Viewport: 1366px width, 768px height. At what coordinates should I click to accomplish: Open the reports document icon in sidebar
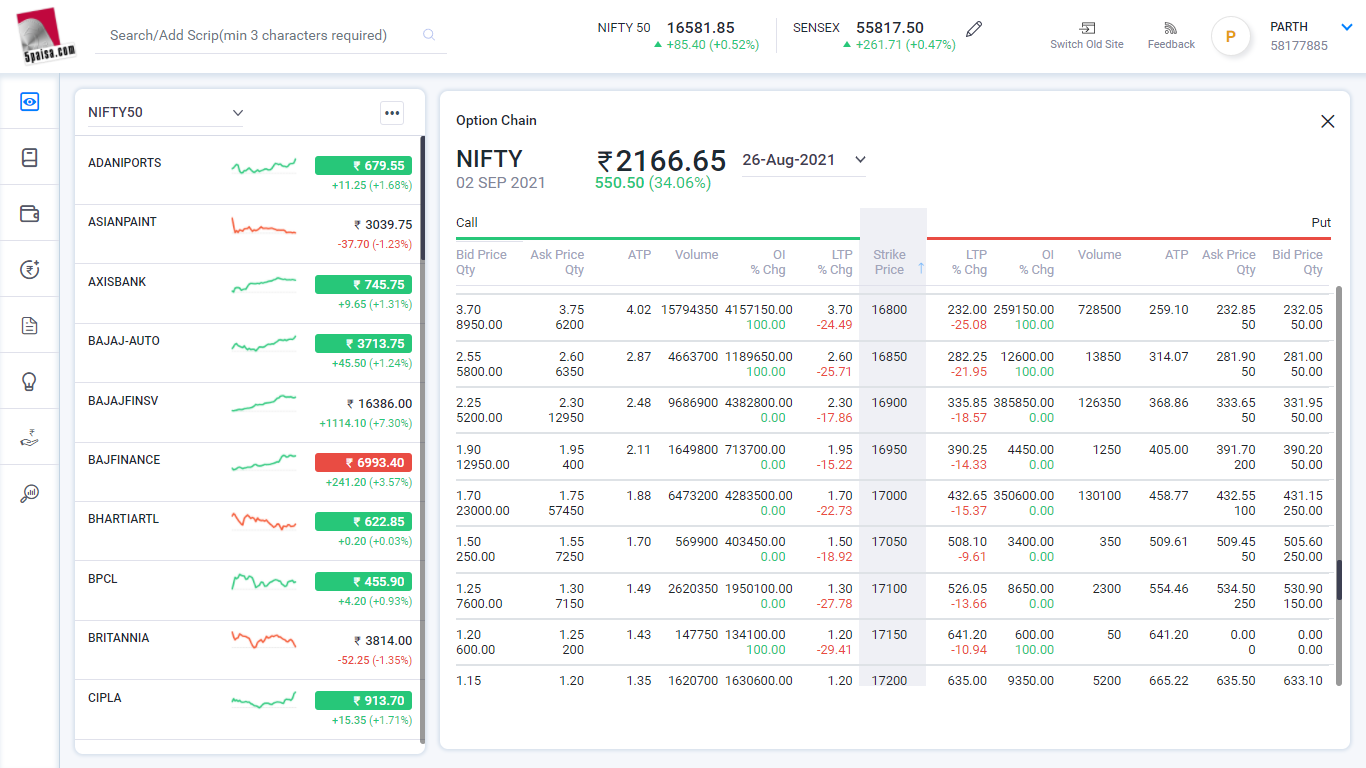(x=30, y=325)
